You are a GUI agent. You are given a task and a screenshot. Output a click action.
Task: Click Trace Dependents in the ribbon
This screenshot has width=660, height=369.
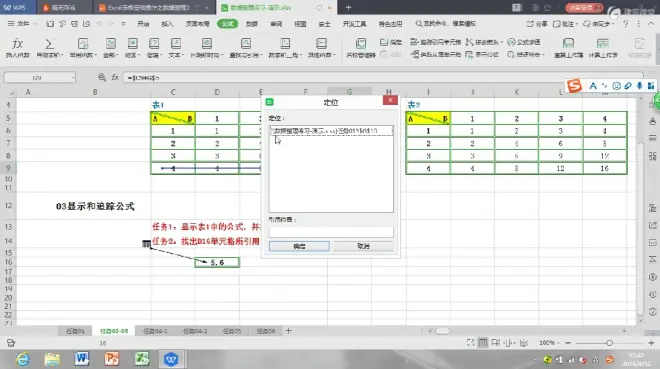436,55
